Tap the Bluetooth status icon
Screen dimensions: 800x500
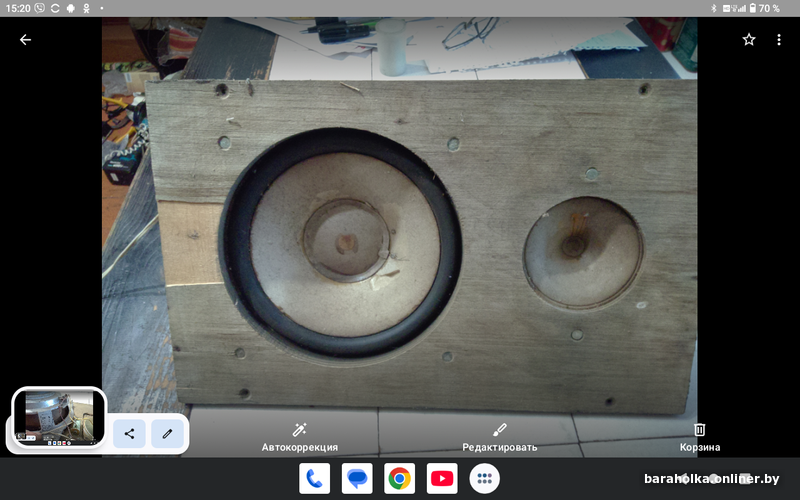tap(714, 8)
